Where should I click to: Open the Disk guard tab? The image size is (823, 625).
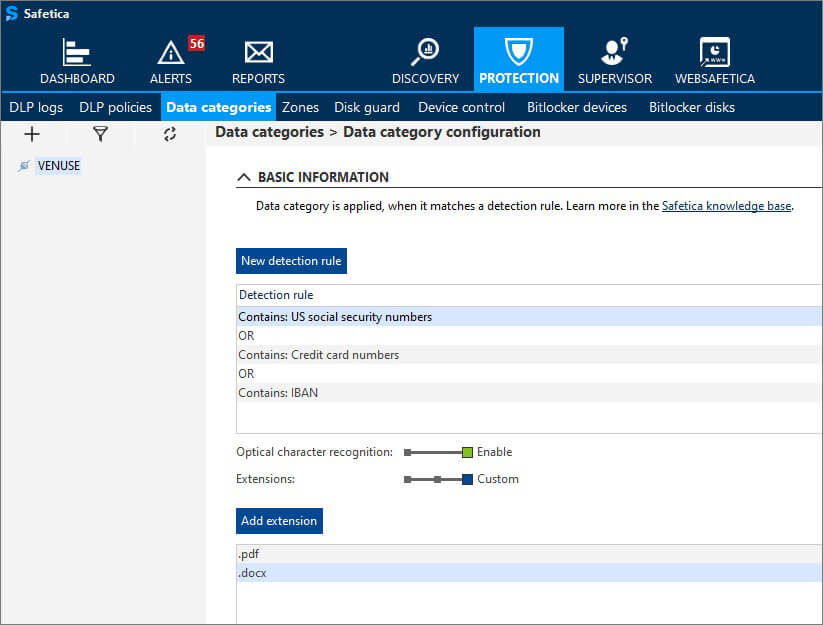click(367, 107)
